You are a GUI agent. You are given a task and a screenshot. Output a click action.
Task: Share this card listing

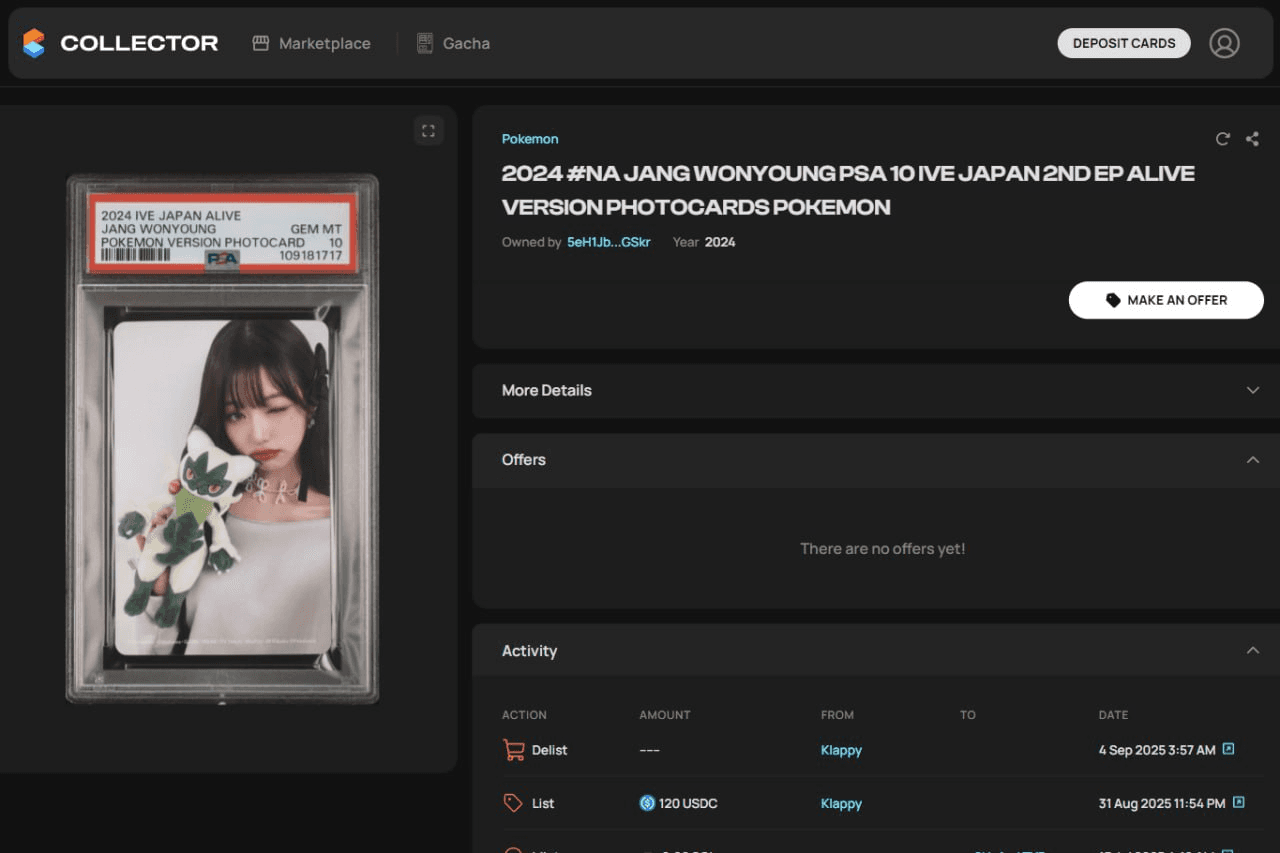click(1252, 139)
